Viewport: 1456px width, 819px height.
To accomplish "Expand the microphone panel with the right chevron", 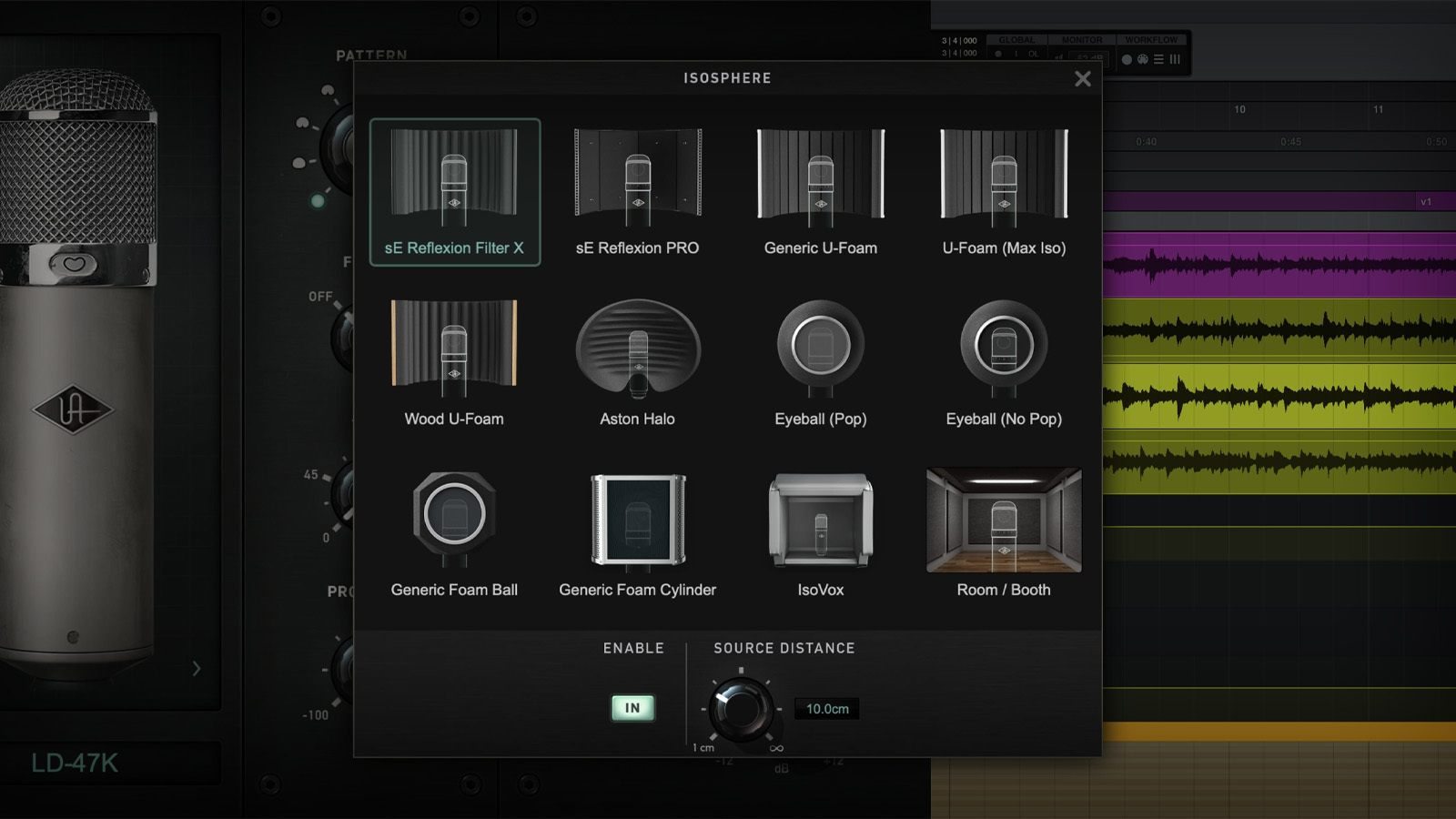I will coord(197,669).
